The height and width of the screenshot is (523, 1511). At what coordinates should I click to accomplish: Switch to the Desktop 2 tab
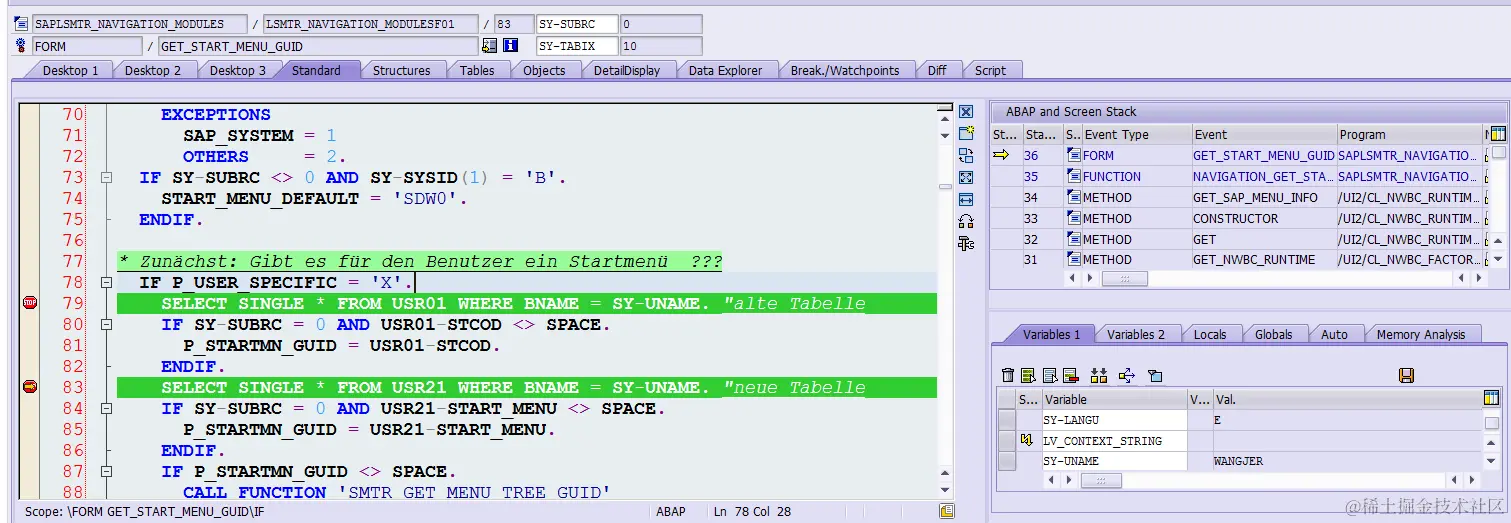coord(153,70)
